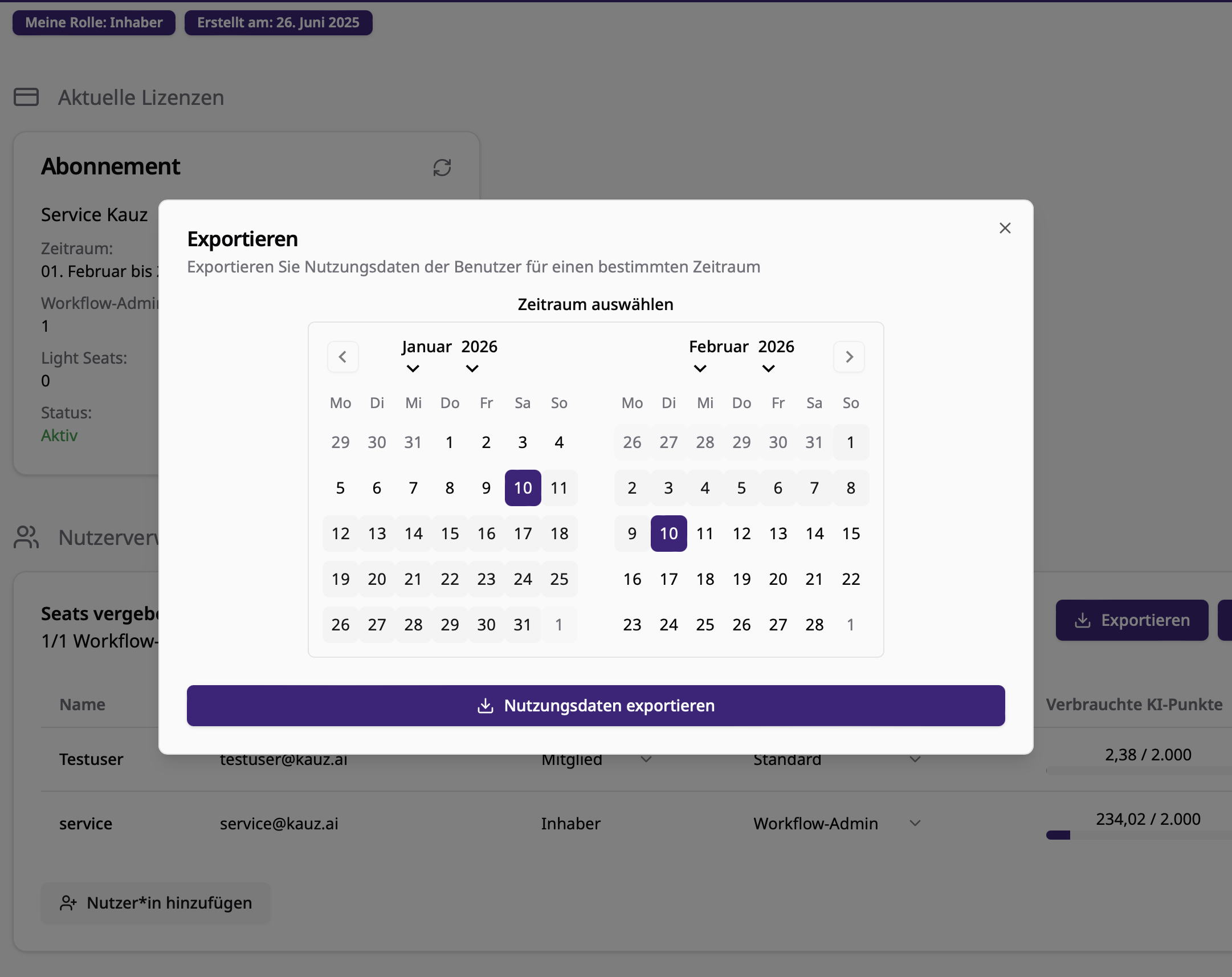This screenshot has width=1232, height=977.
Task: Pick February 20 in the calendar
Action: coord(778,579)
